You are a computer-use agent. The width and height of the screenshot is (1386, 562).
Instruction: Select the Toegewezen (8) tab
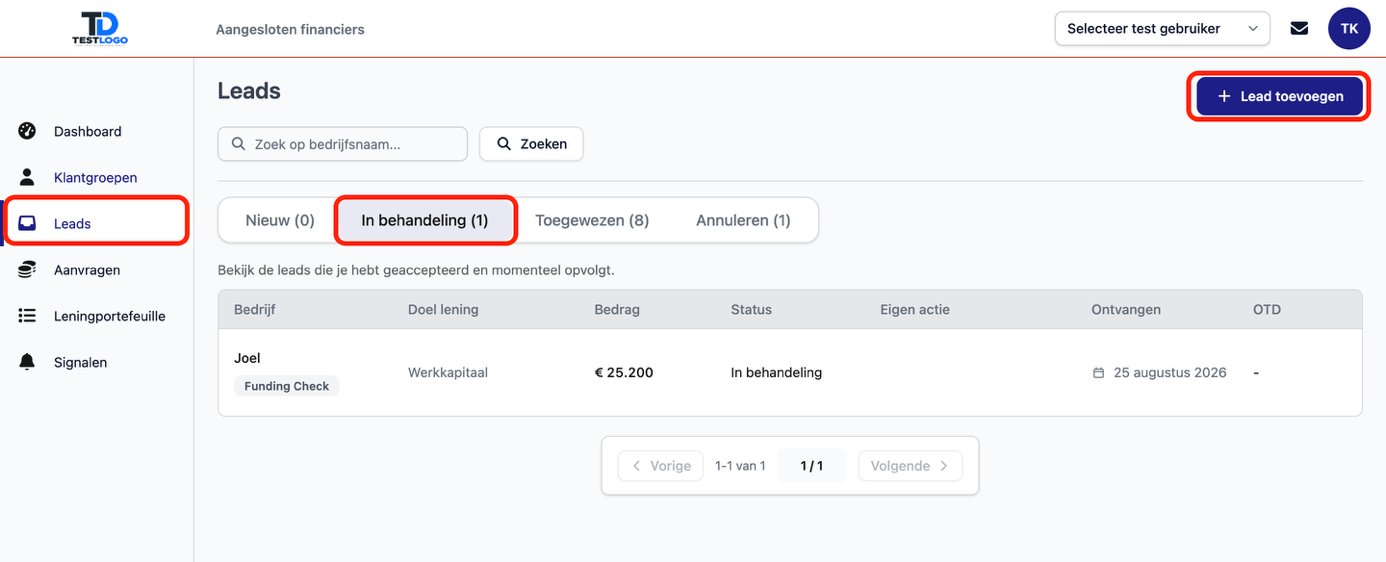(x=592, y=220)
